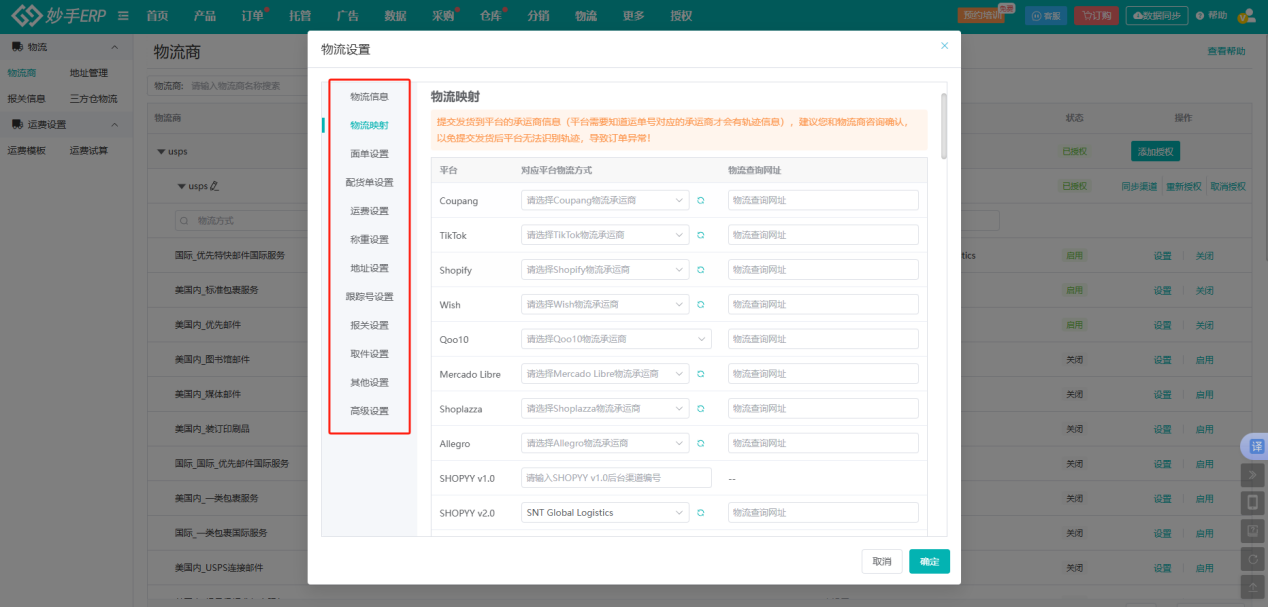Screen dimensions: 1268x607
Task: Open the user avatar account menu
Action: pos(1247,16)
